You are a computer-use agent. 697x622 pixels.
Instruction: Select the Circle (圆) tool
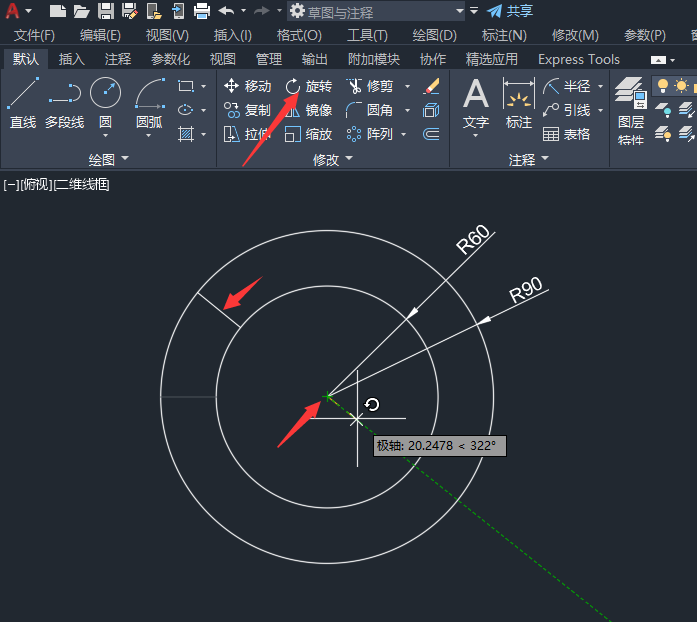[105, 103]
